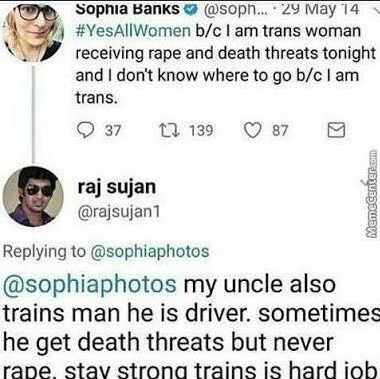Open Sophia Banks' profile picture
Viewport: 380px width, 379px height.
[x=33, y=32]
